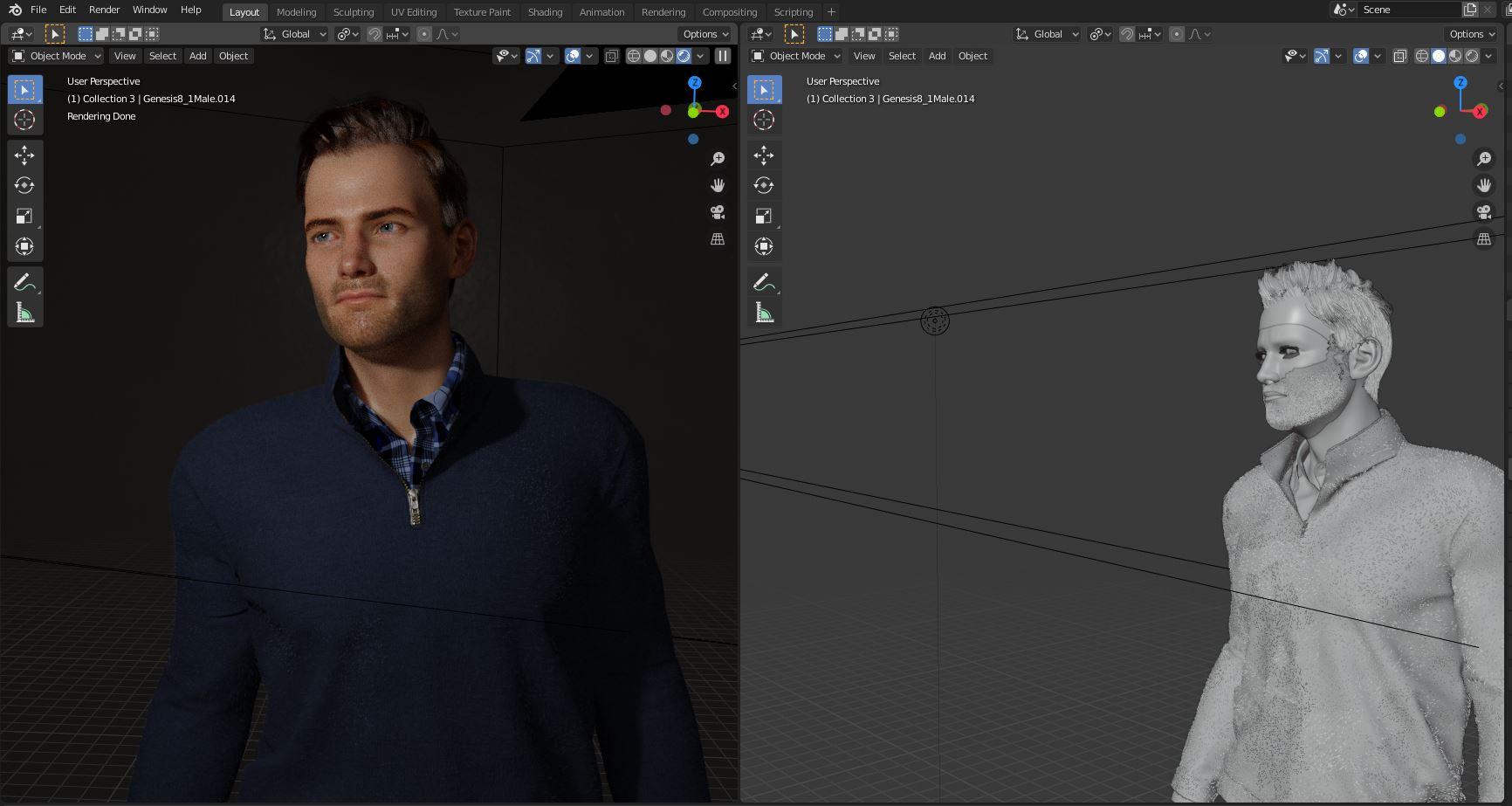Select the Cursor tool in right viewport

[x=764, y=120]
